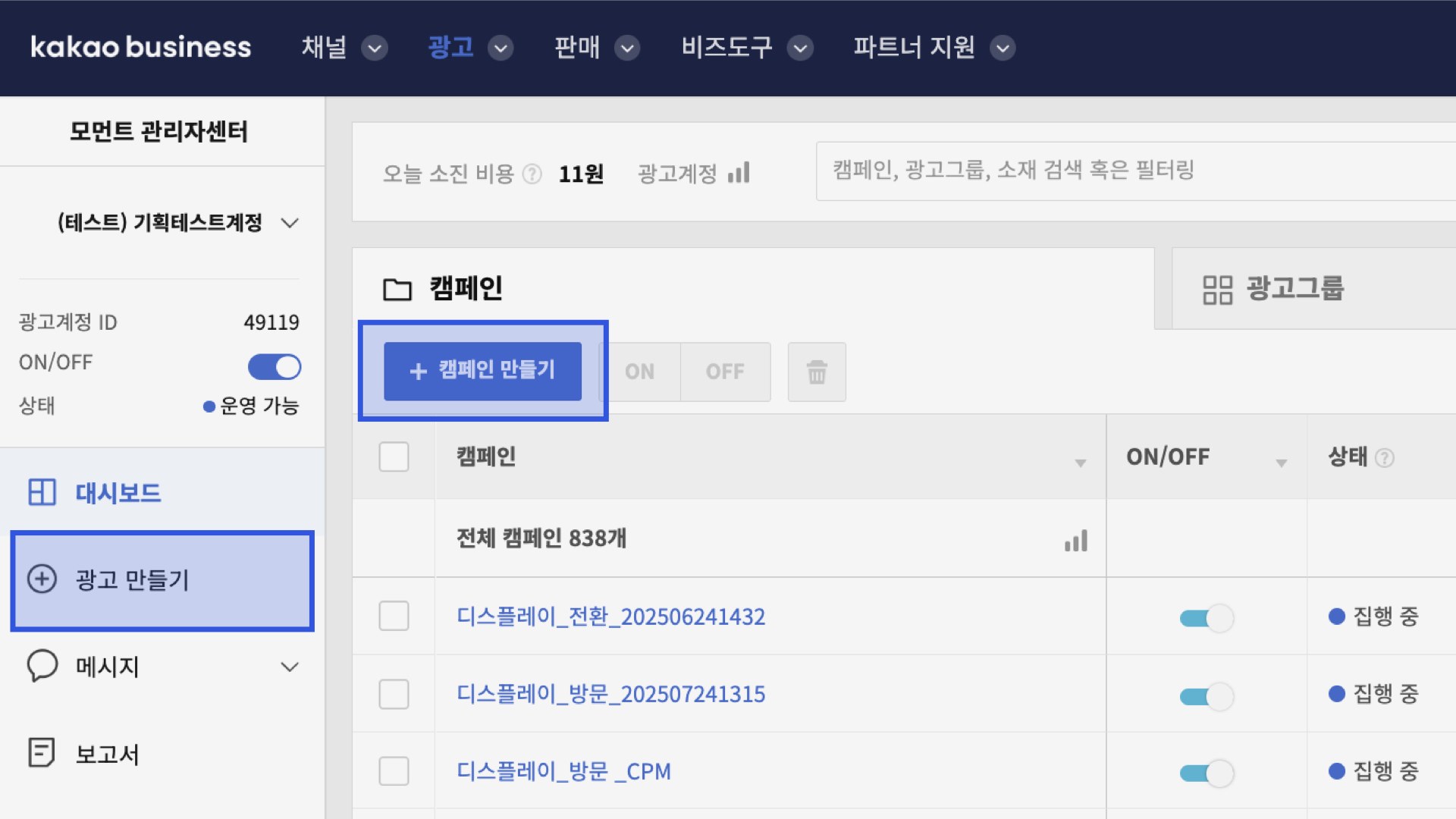Open the 디스플레이_방문 _CPM campaign link
Viewport: 1456px width, 819px height.
pos(563,771)
